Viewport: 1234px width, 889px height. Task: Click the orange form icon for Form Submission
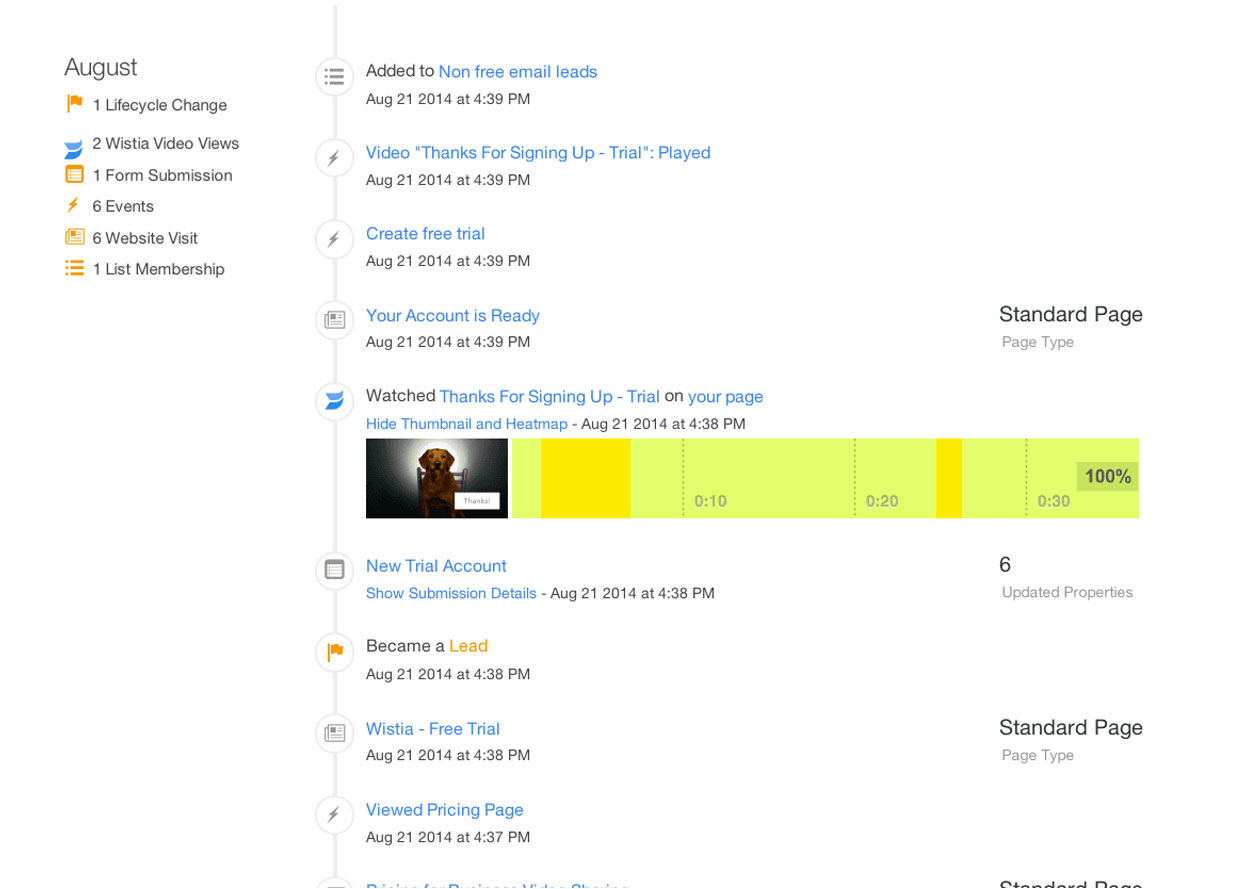click(x=74, y=174)
